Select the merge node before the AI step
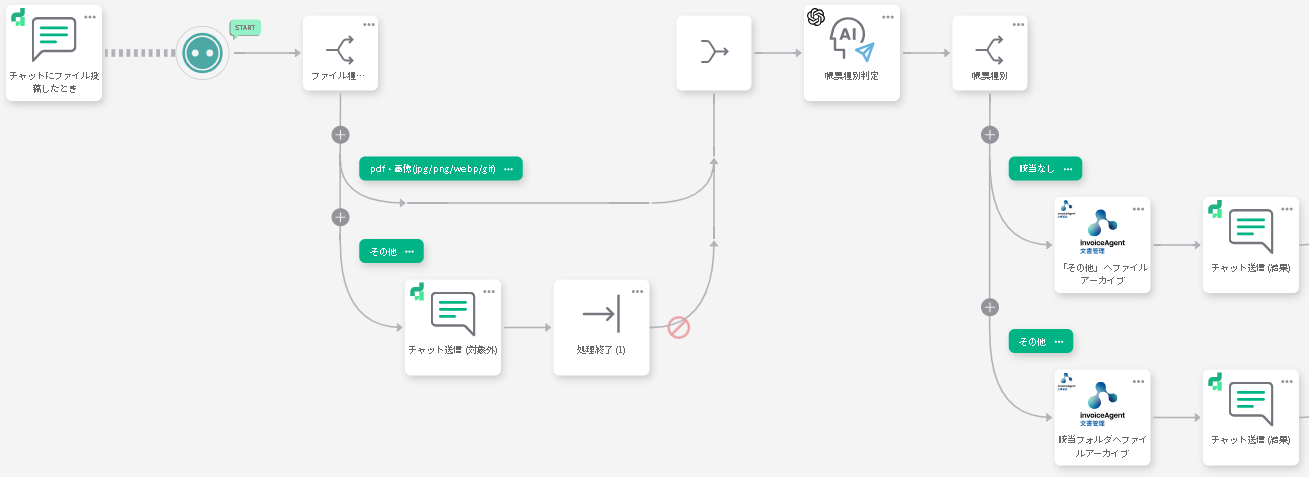Viewport: 1309px width, 477px height. 714,53
